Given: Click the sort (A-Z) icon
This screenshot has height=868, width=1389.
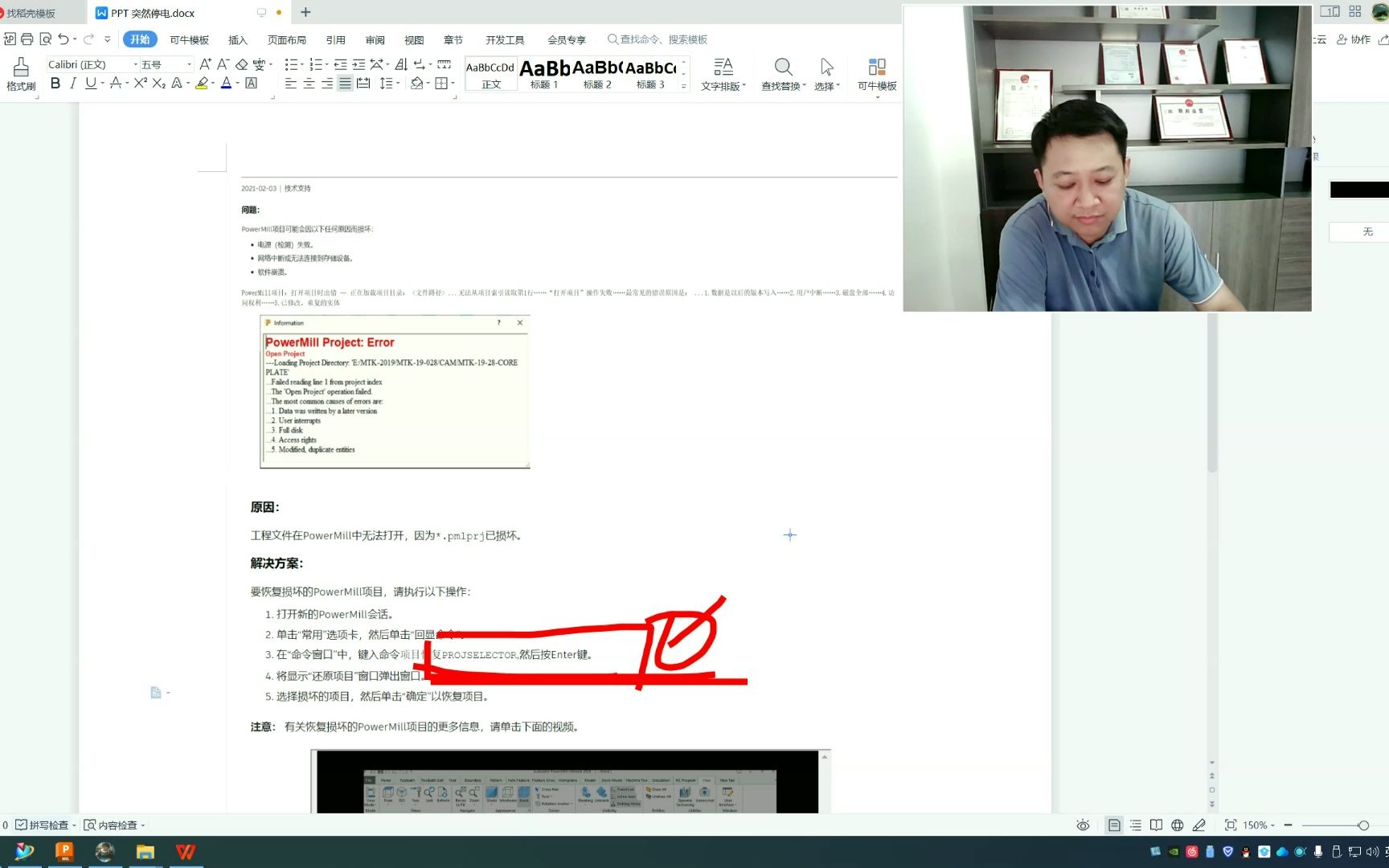Looking at the screenshot, I should [401, 64].
